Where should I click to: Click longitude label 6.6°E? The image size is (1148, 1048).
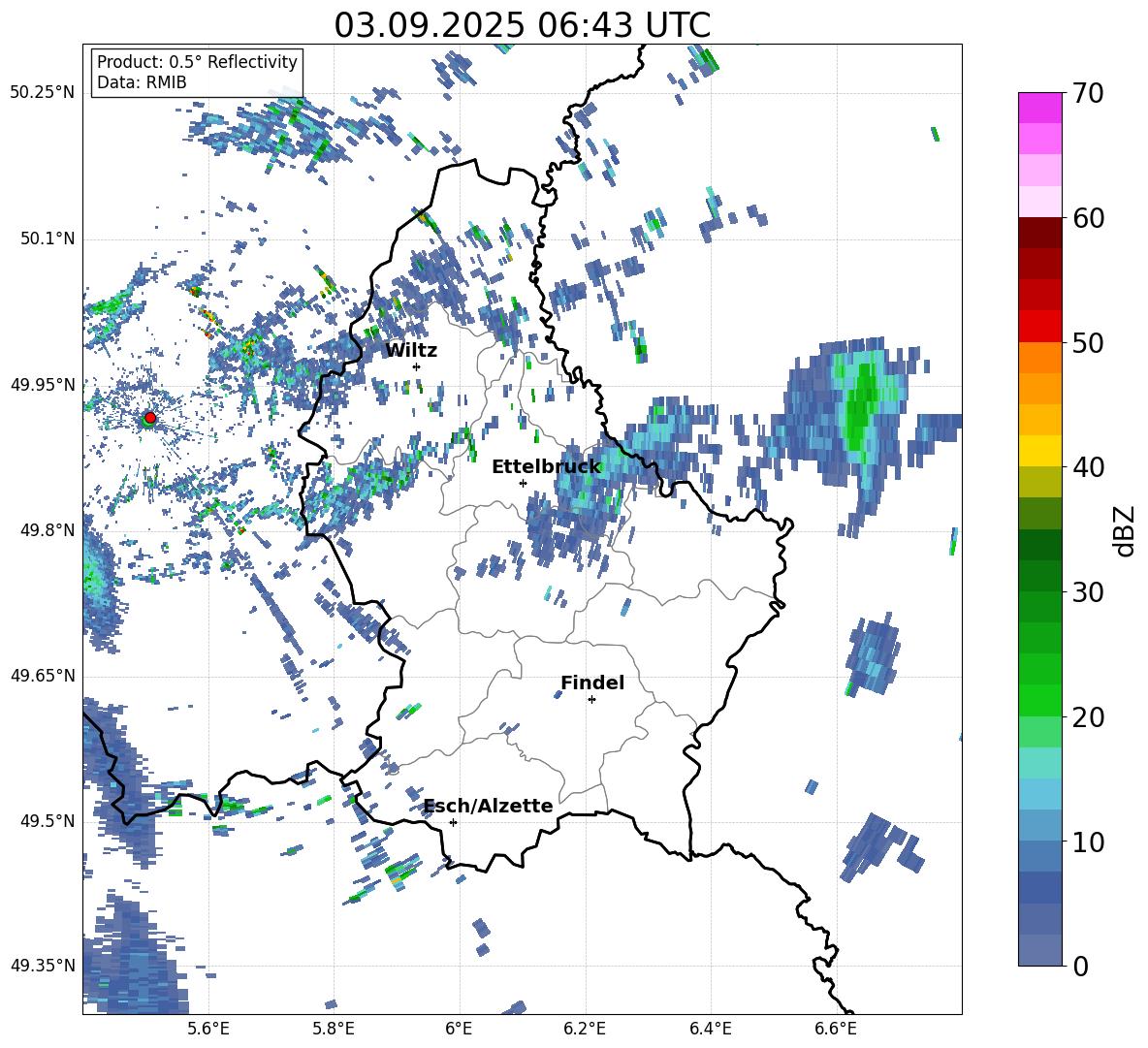click(x=836, y=1029)
